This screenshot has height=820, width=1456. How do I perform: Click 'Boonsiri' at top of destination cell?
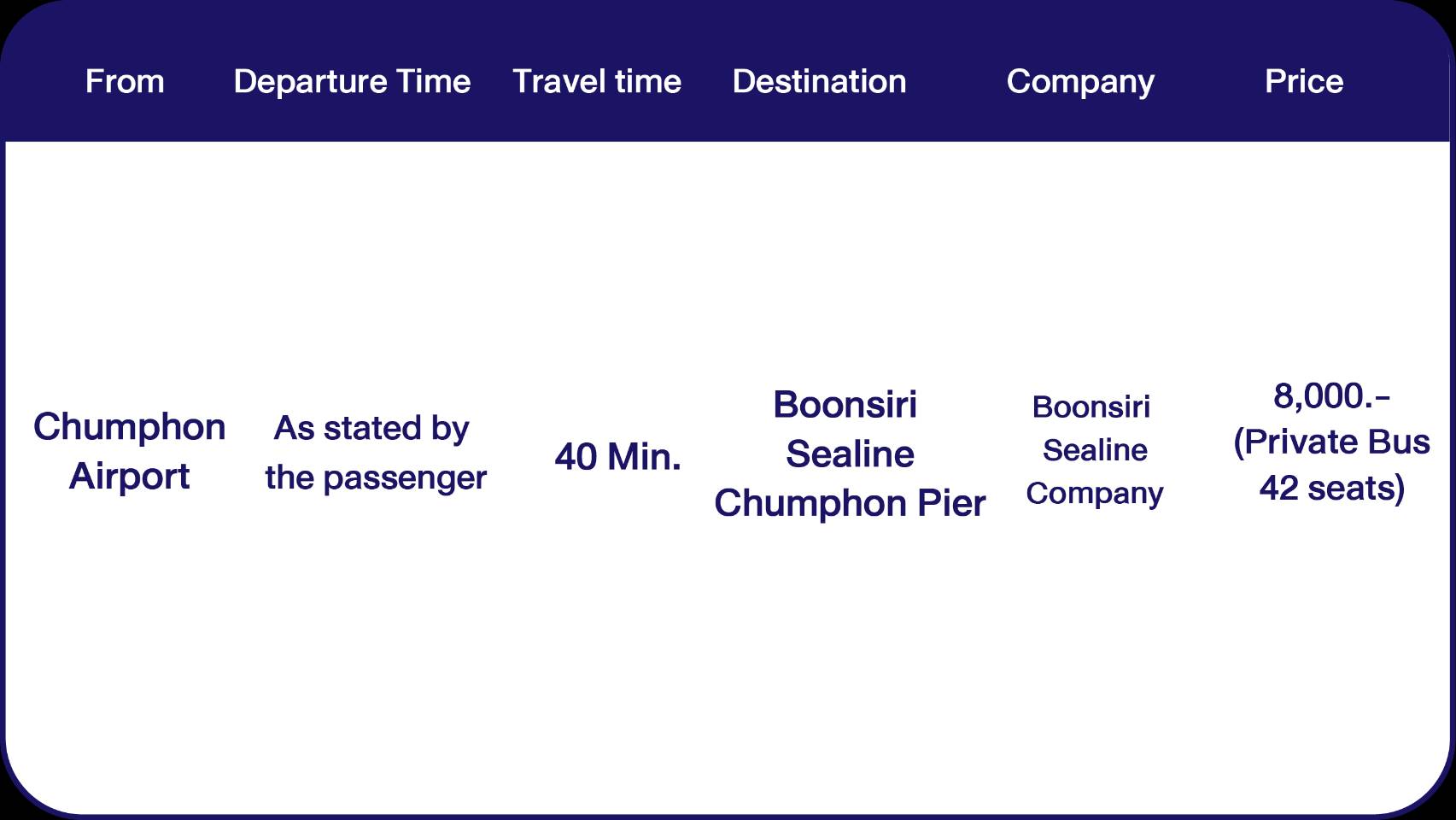click(845, 405)
